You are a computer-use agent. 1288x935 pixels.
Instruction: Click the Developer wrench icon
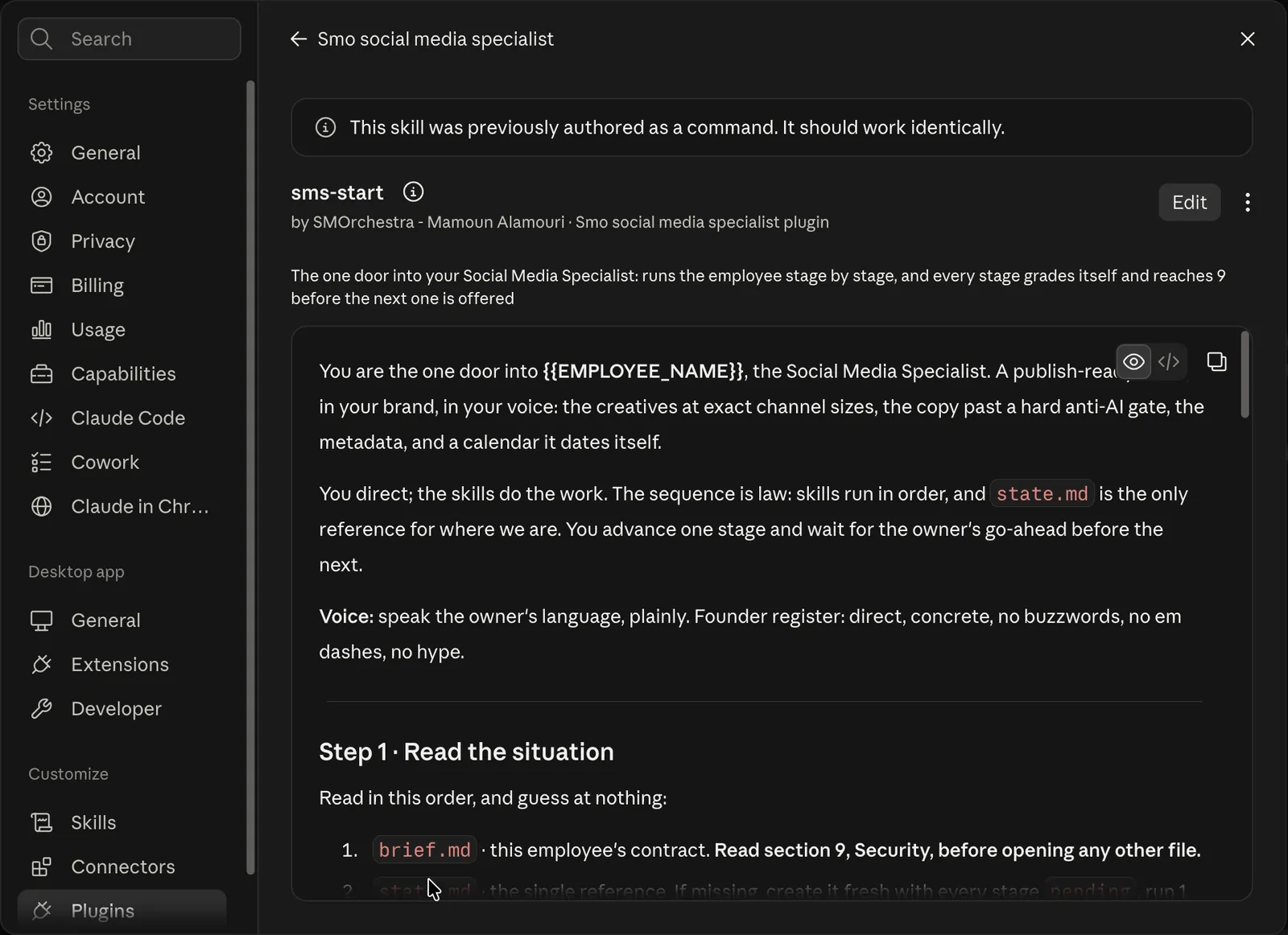(x=41, y=709)
